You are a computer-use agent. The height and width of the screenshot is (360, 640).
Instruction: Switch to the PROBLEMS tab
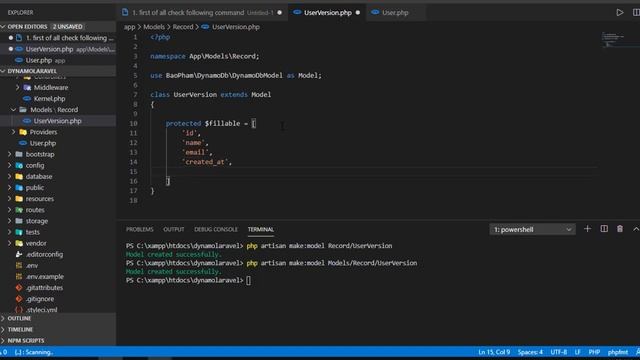tap(140, 229)
